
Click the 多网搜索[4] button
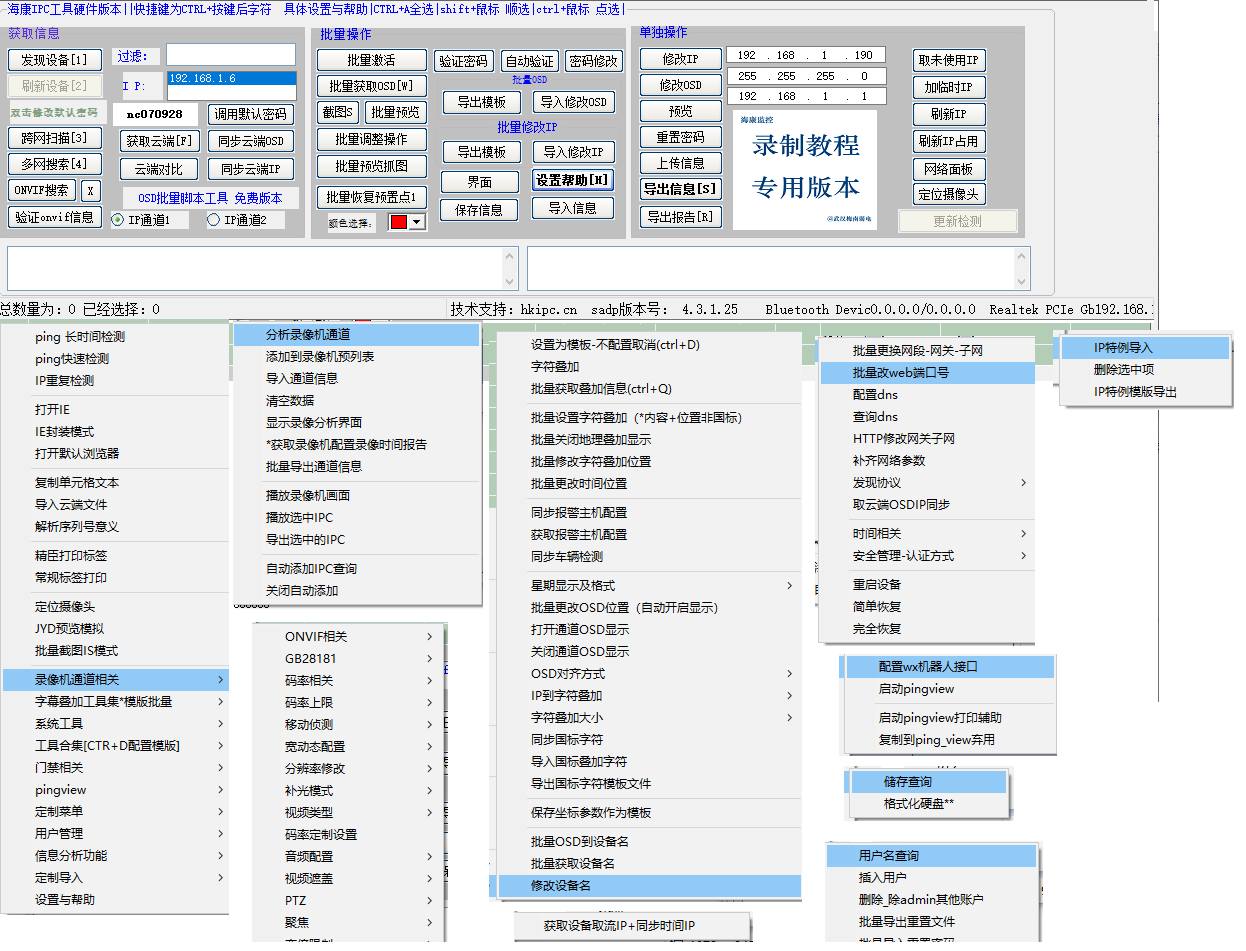pos(55,164)
